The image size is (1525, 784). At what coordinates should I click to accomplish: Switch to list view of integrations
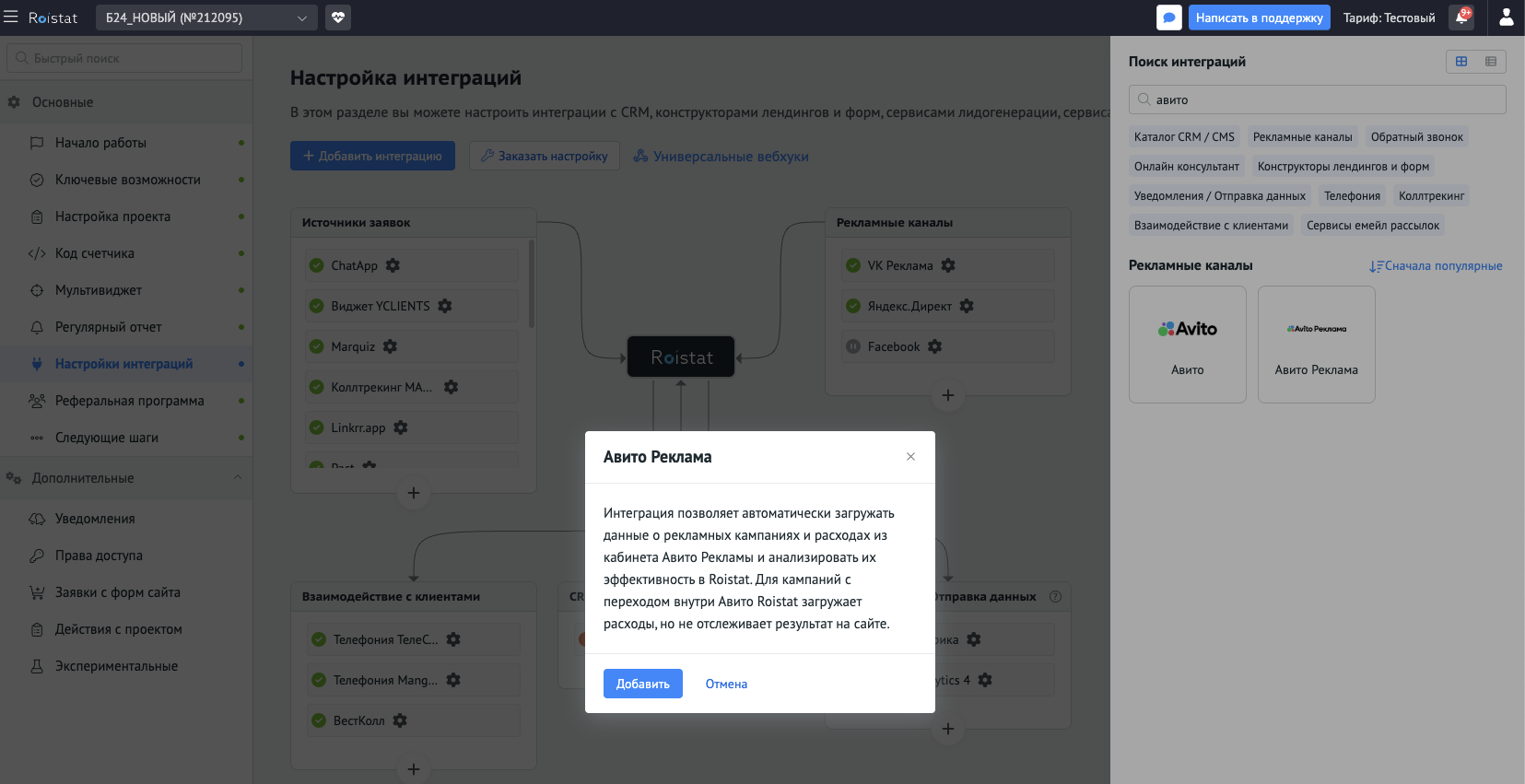click(x=1491, y=61)
